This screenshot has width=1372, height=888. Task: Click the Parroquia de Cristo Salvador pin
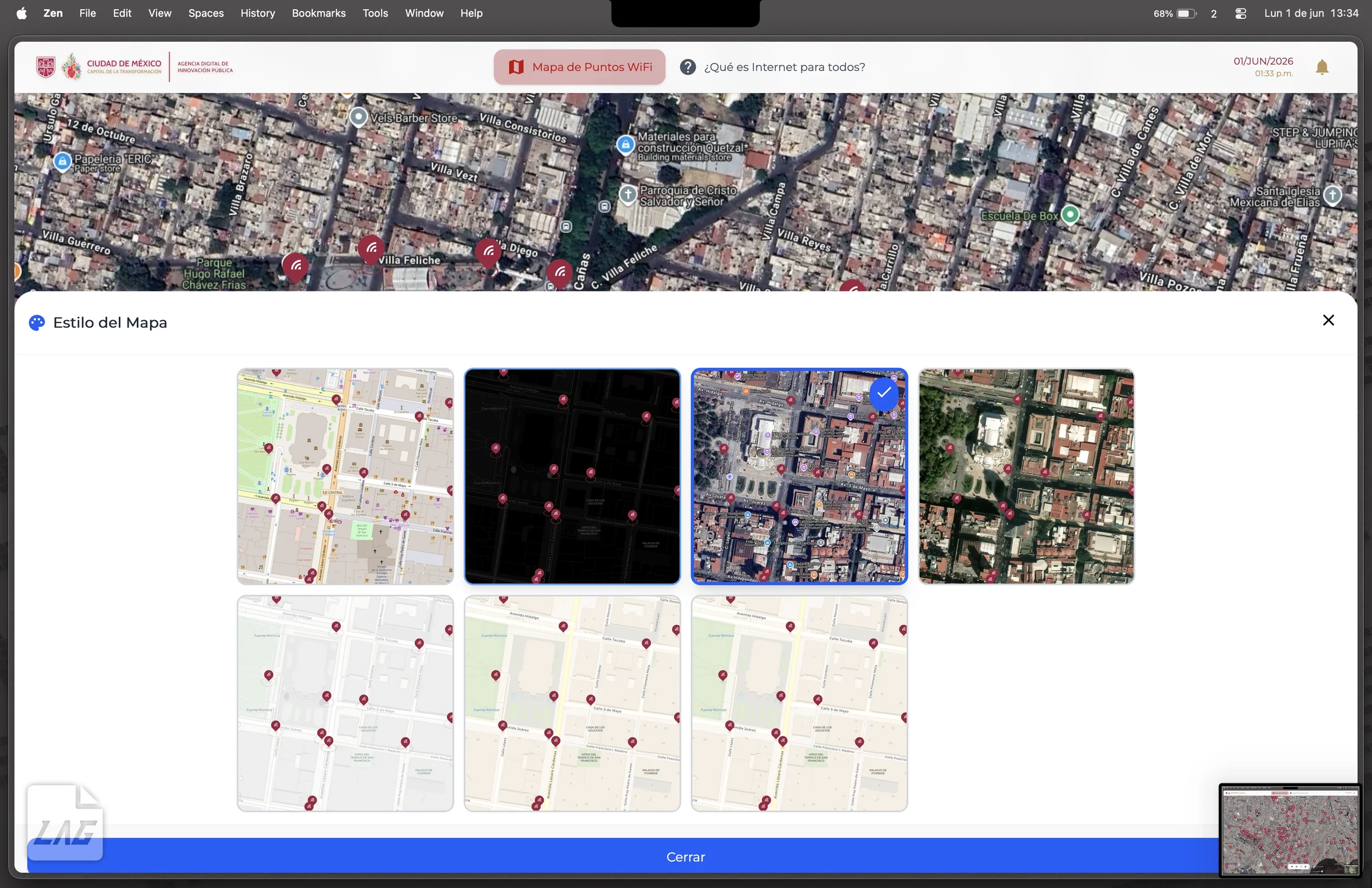(628, 195)
